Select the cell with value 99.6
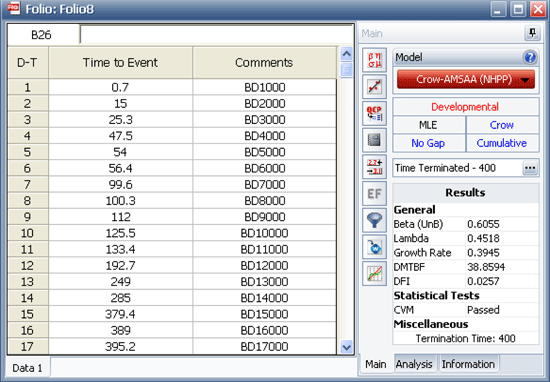 121,184
